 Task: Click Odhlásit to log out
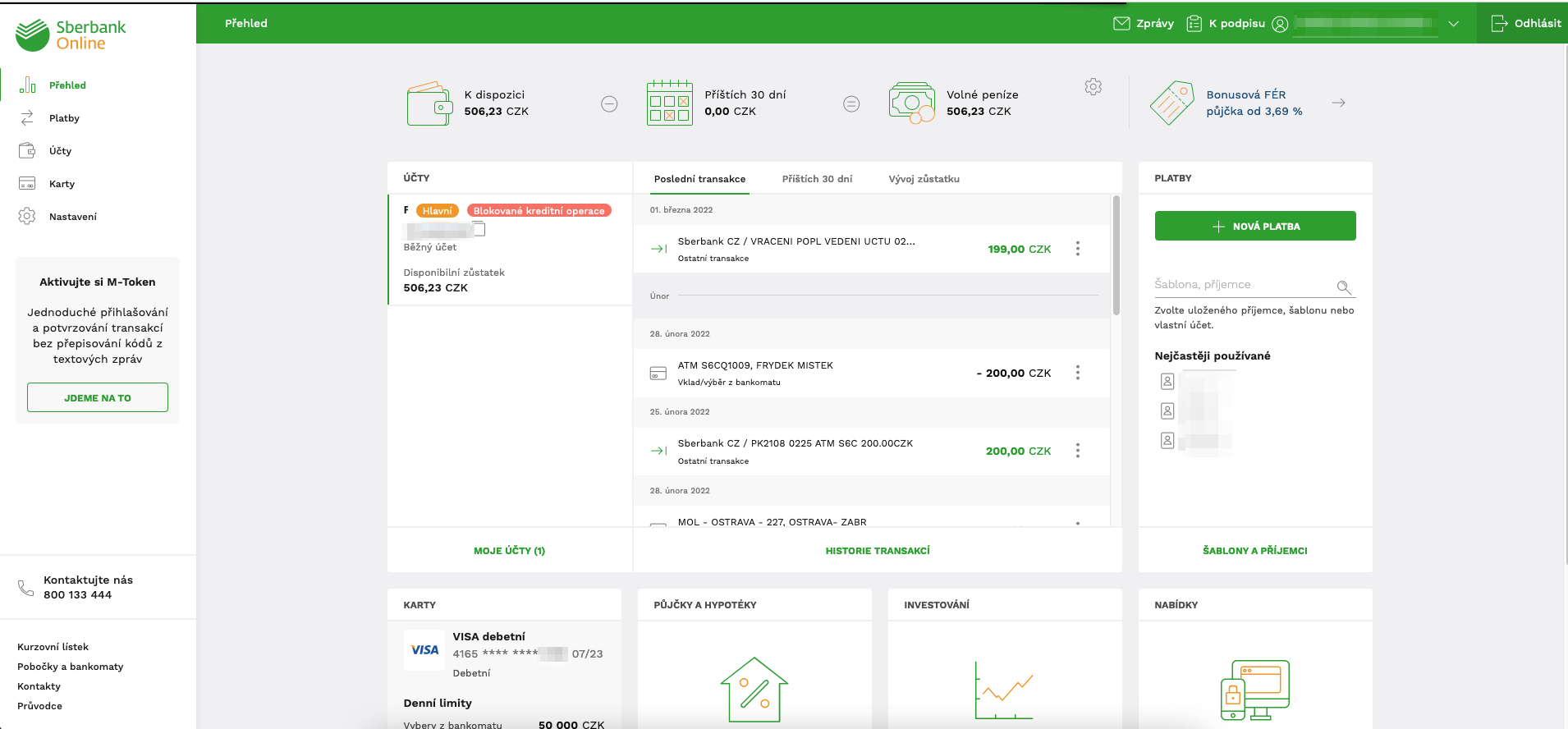[x=1526, y=23]
